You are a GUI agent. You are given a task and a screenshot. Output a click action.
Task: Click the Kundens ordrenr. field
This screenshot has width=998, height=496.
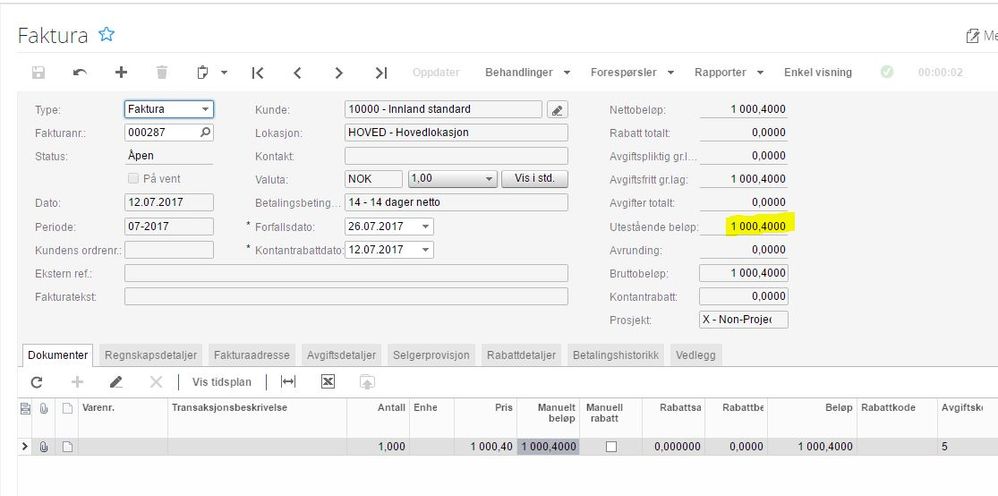click(169, 250)
